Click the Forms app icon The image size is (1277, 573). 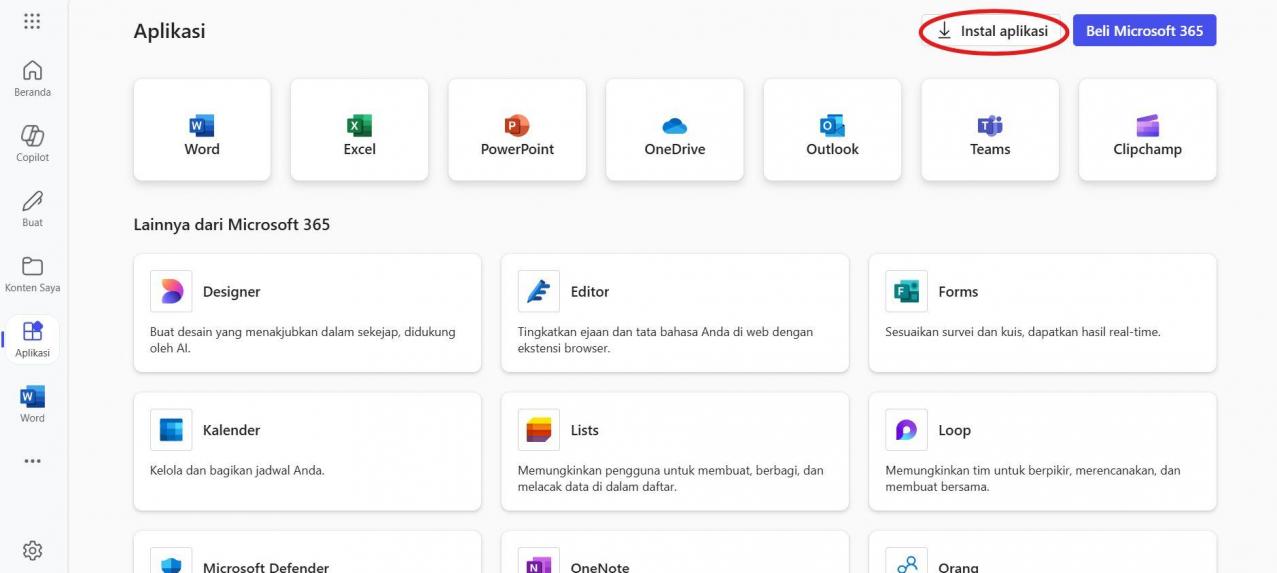(x=906, y=291)
